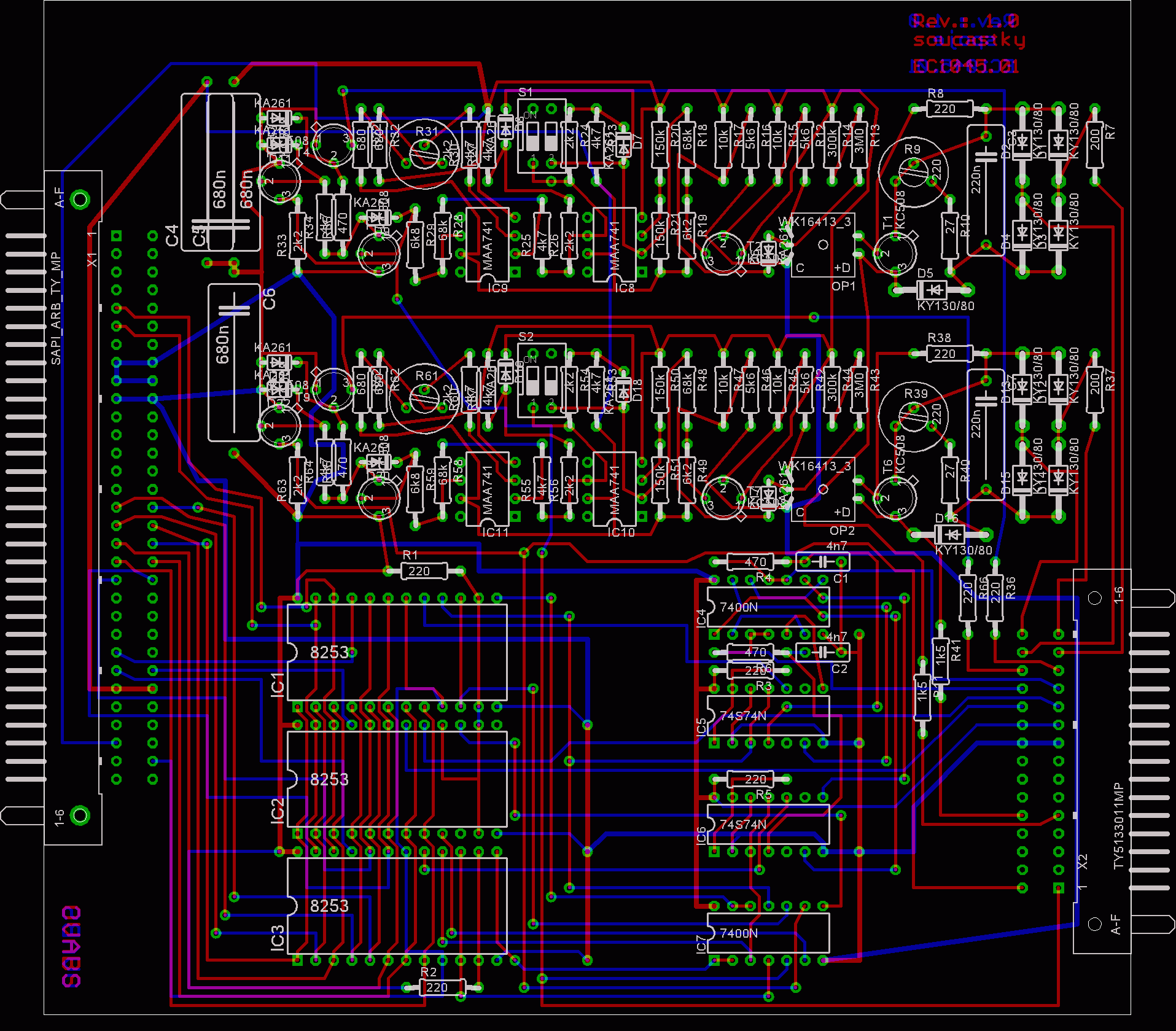
Task: Select the C6 680n capacitor
Action: (x=233, y=362)
